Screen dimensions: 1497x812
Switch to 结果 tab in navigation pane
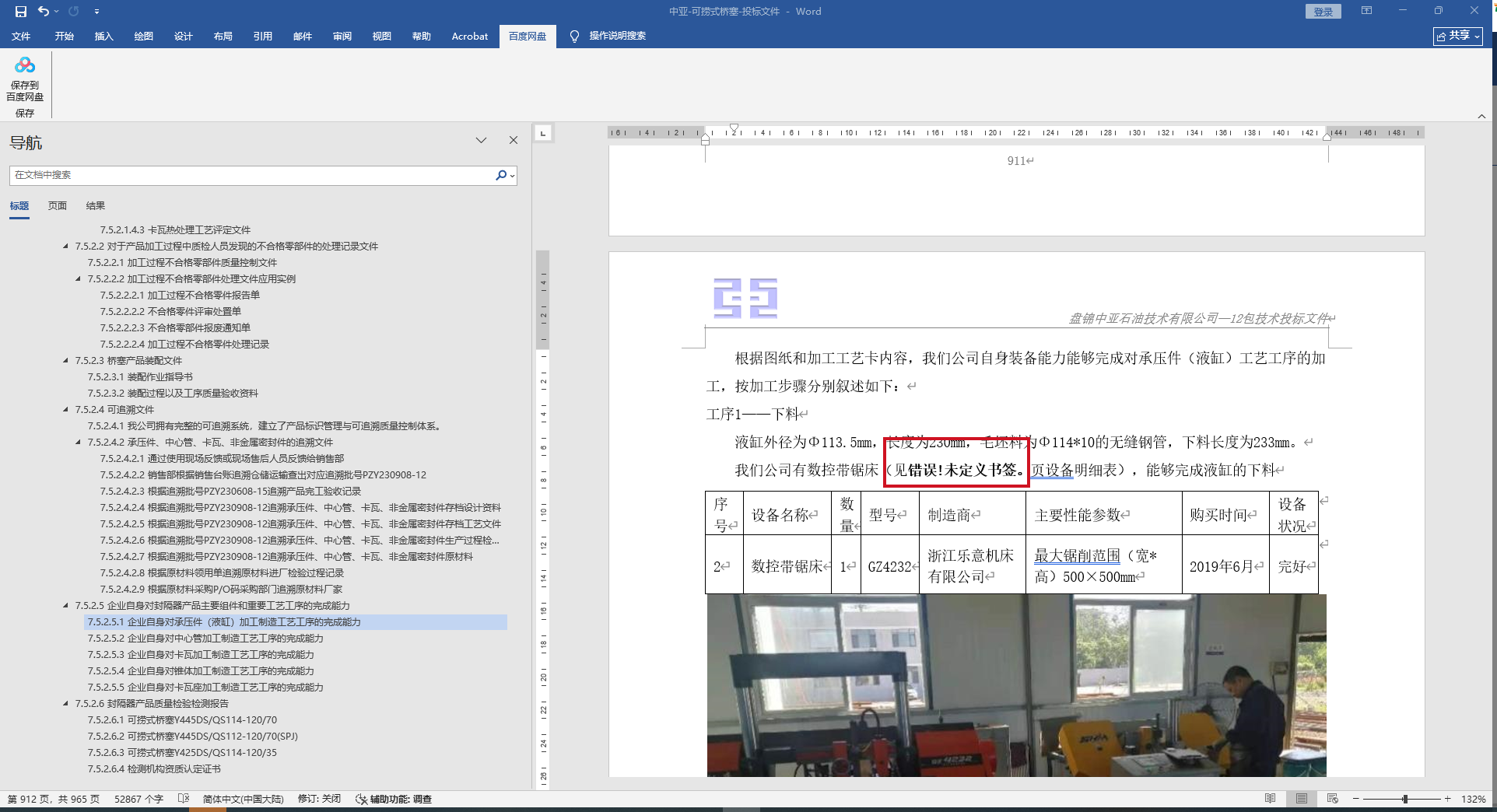point(96,206)
